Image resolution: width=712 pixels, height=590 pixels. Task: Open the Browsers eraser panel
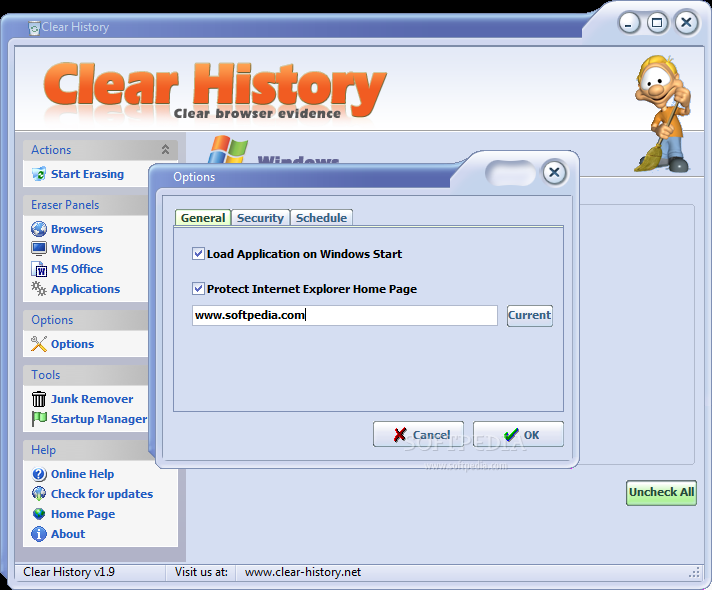click(x=77, y=229)
